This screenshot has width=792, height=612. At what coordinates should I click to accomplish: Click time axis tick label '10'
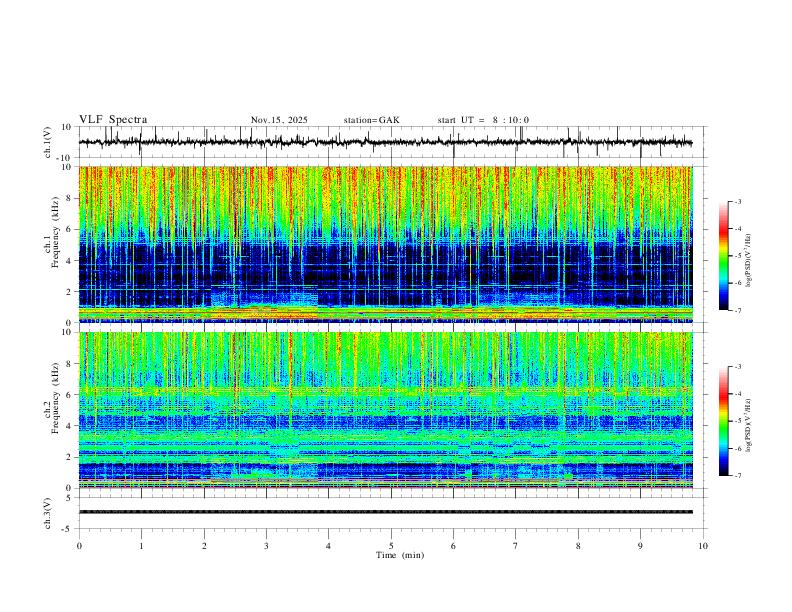[703, 546]
